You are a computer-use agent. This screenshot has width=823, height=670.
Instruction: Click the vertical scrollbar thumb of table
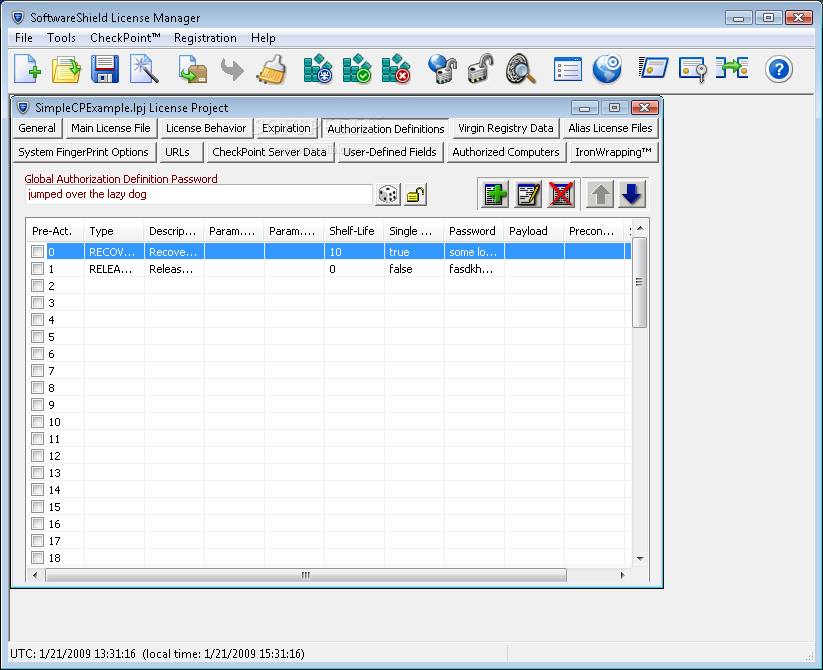[x=639, y=282]
